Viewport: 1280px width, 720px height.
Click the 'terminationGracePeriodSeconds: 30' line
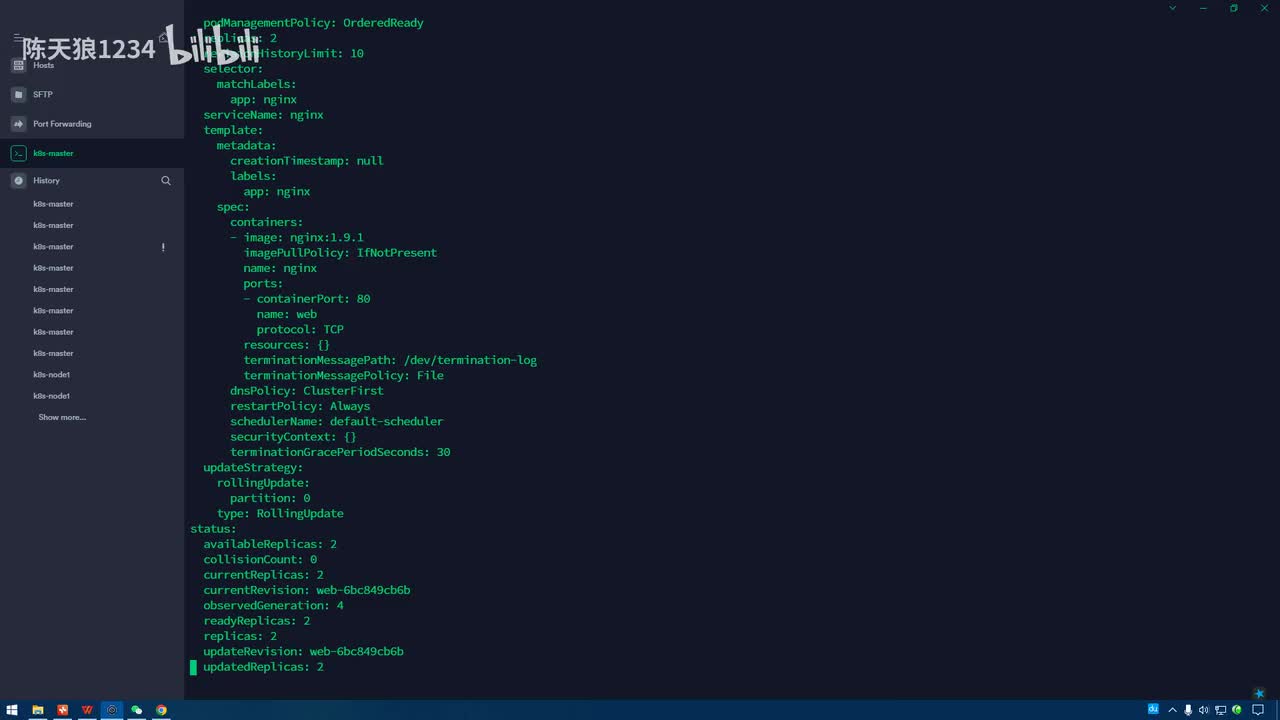(340, 452)
